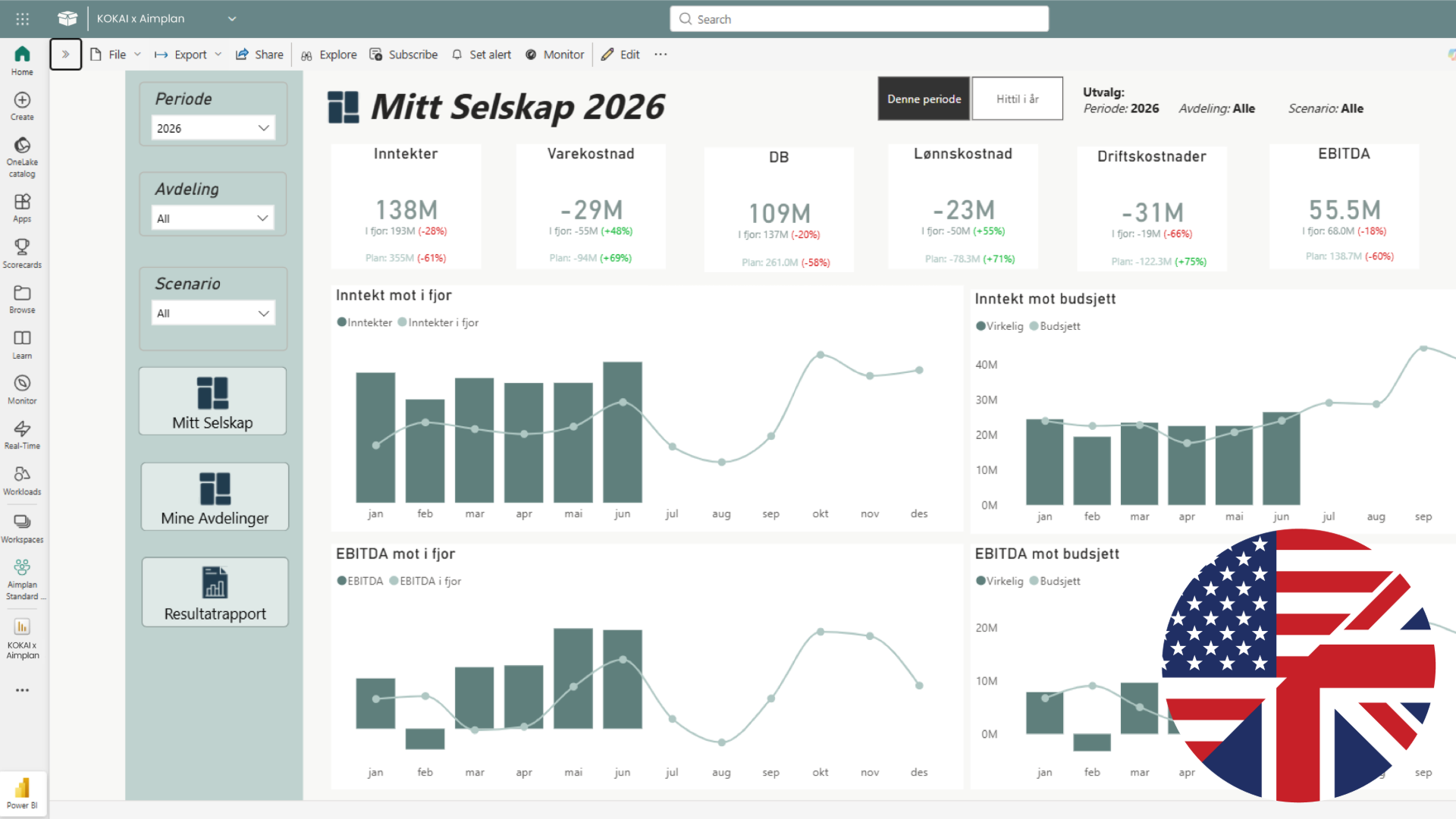Click the Share toolbar button

click(259, 55)
